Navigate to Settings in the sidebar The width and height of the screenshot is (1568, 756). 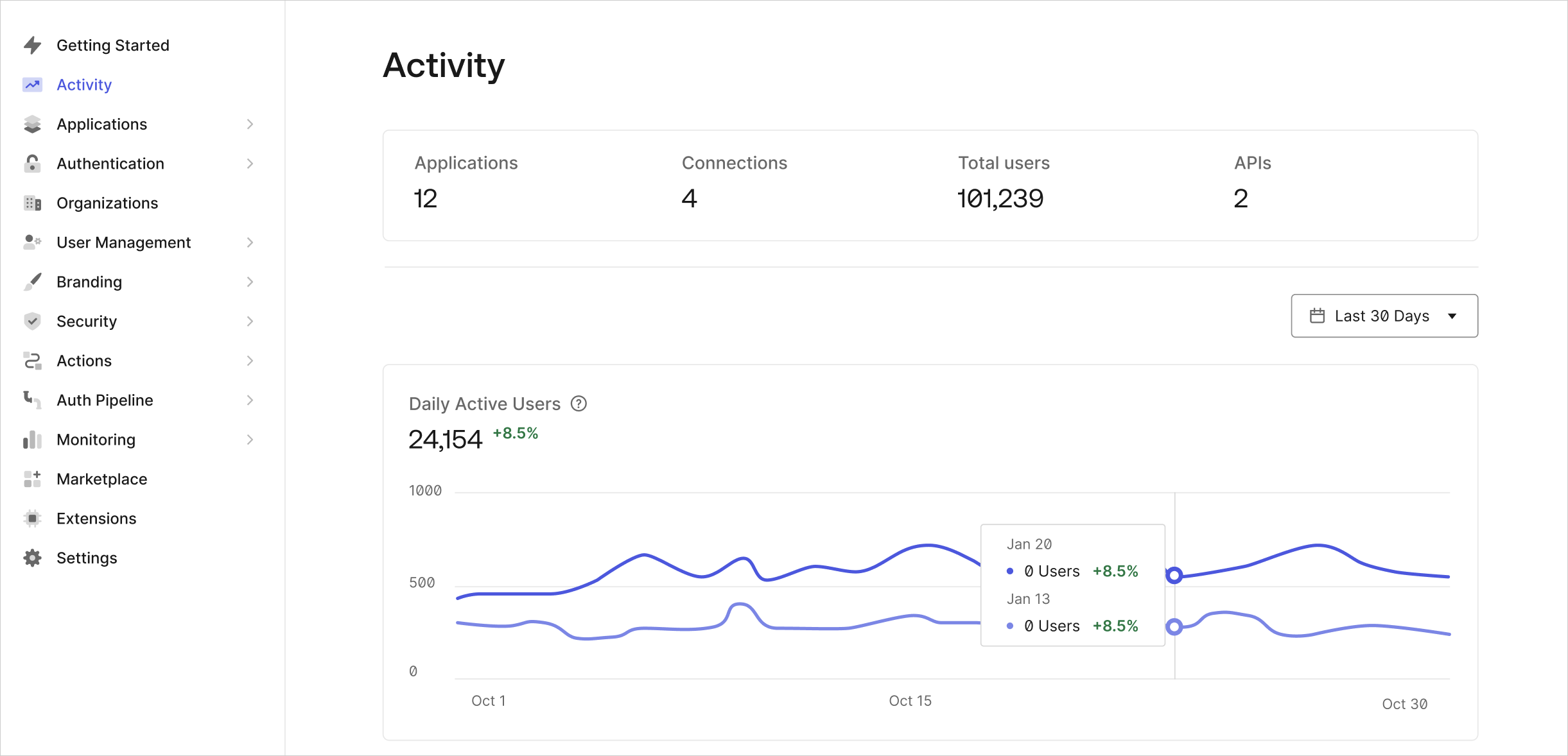point(87,558)
